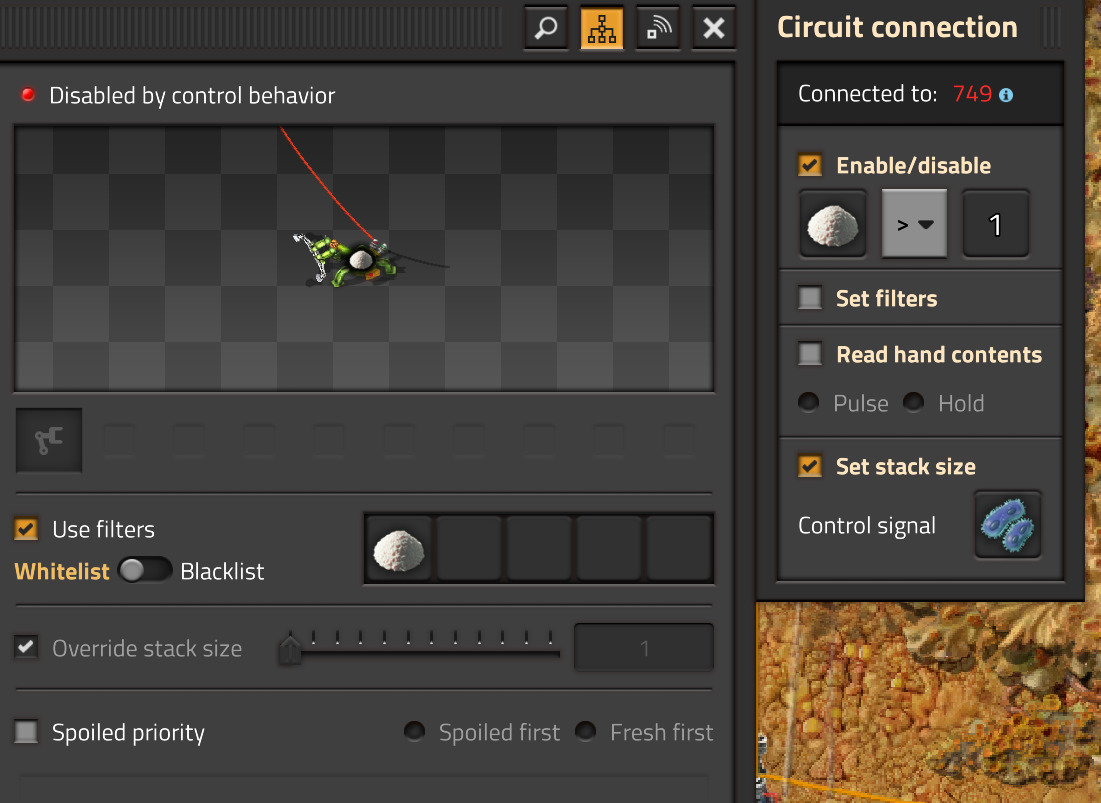Screen dimensions: 1101x803
Task: Toggle the circuit network connection icon
Action: click(x=602, y=28)
